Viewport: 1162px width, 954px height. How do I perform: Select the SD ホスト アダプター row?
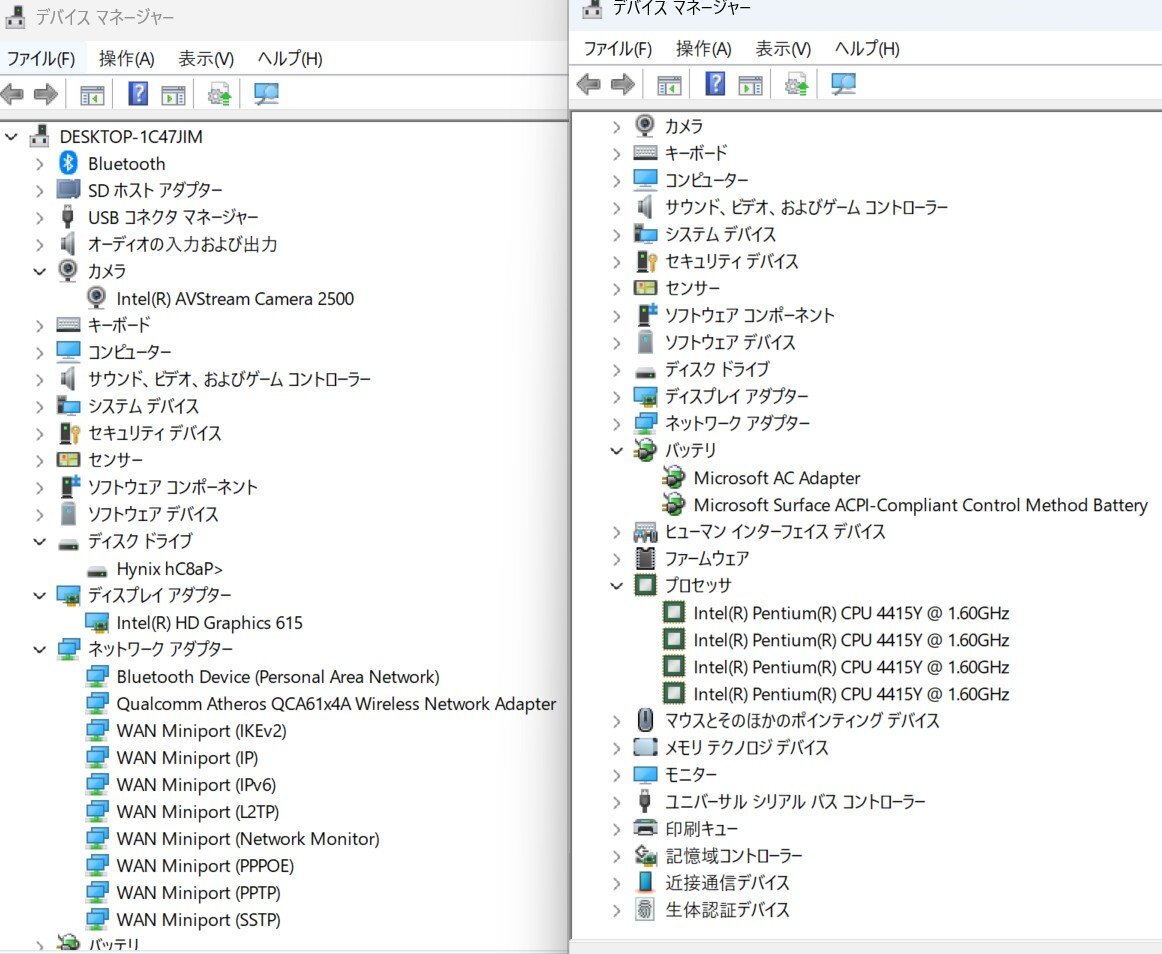(155, 191)
